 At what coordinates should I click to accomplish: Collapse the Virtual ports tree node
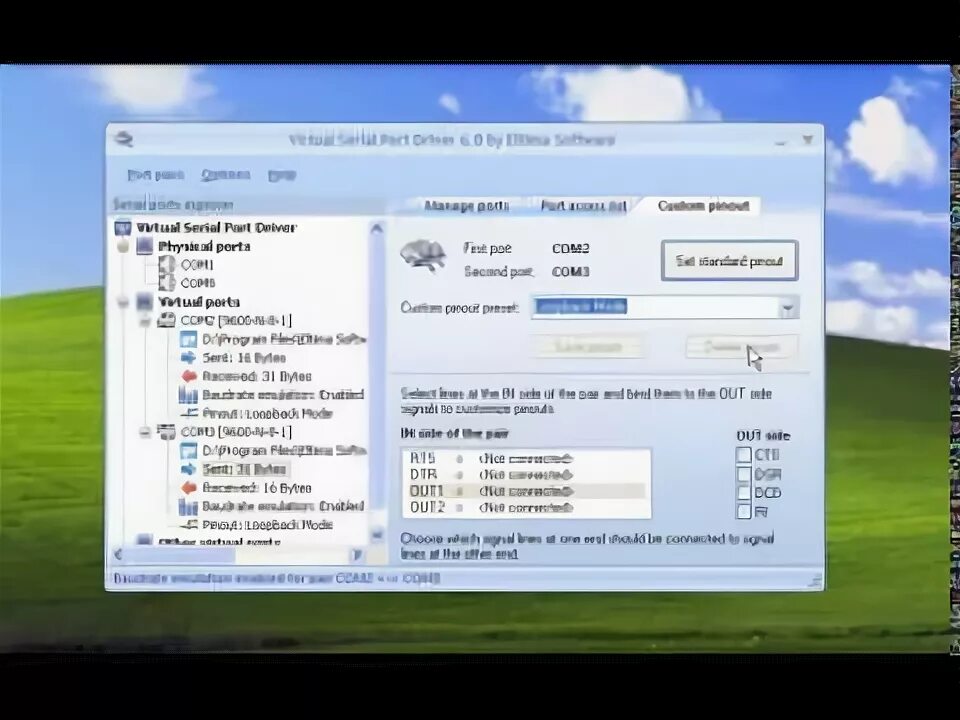[x=123, y=302]
